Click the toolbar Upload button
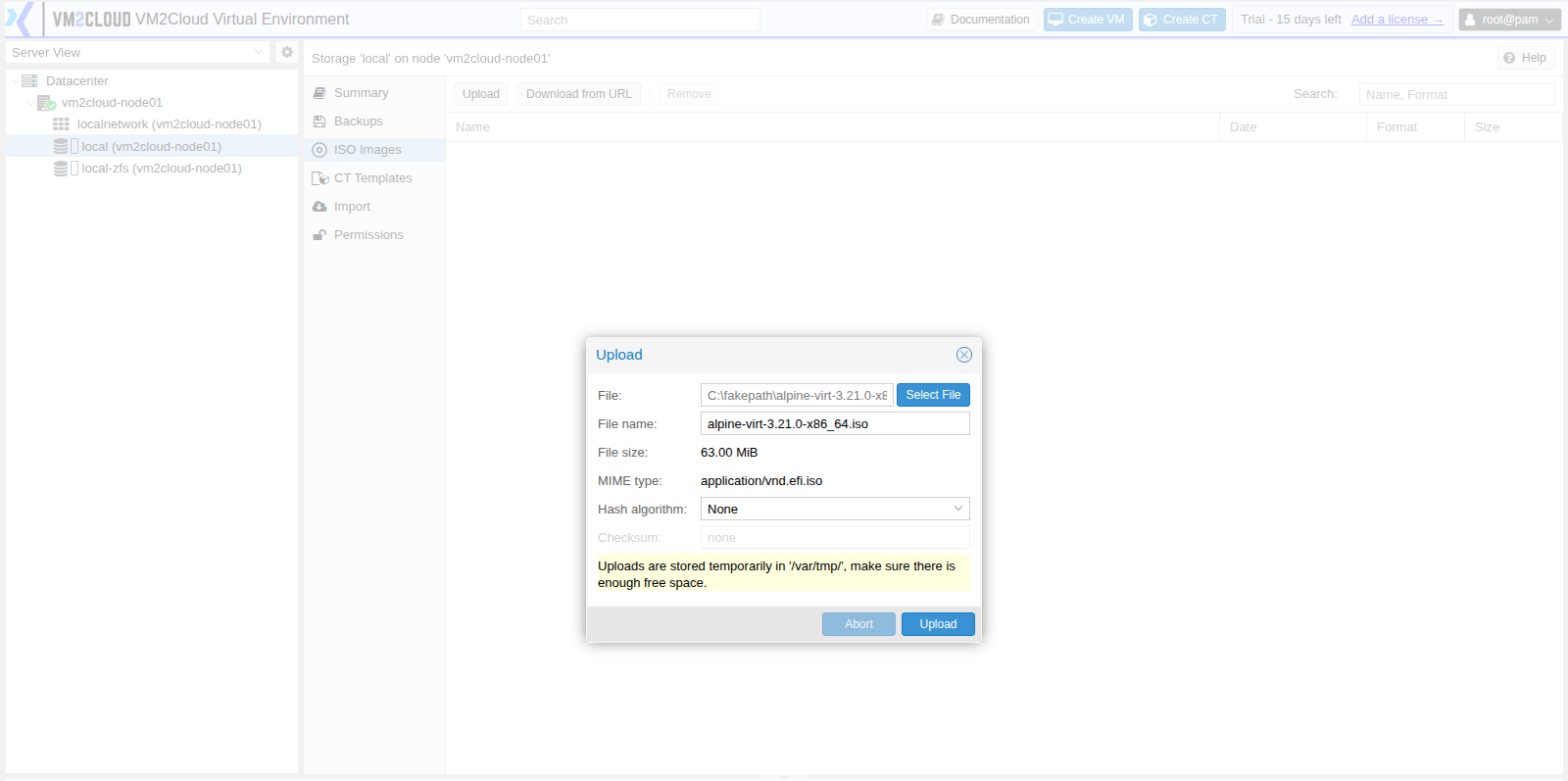This screenshot has width=1568, height=781. click(481, 94)
